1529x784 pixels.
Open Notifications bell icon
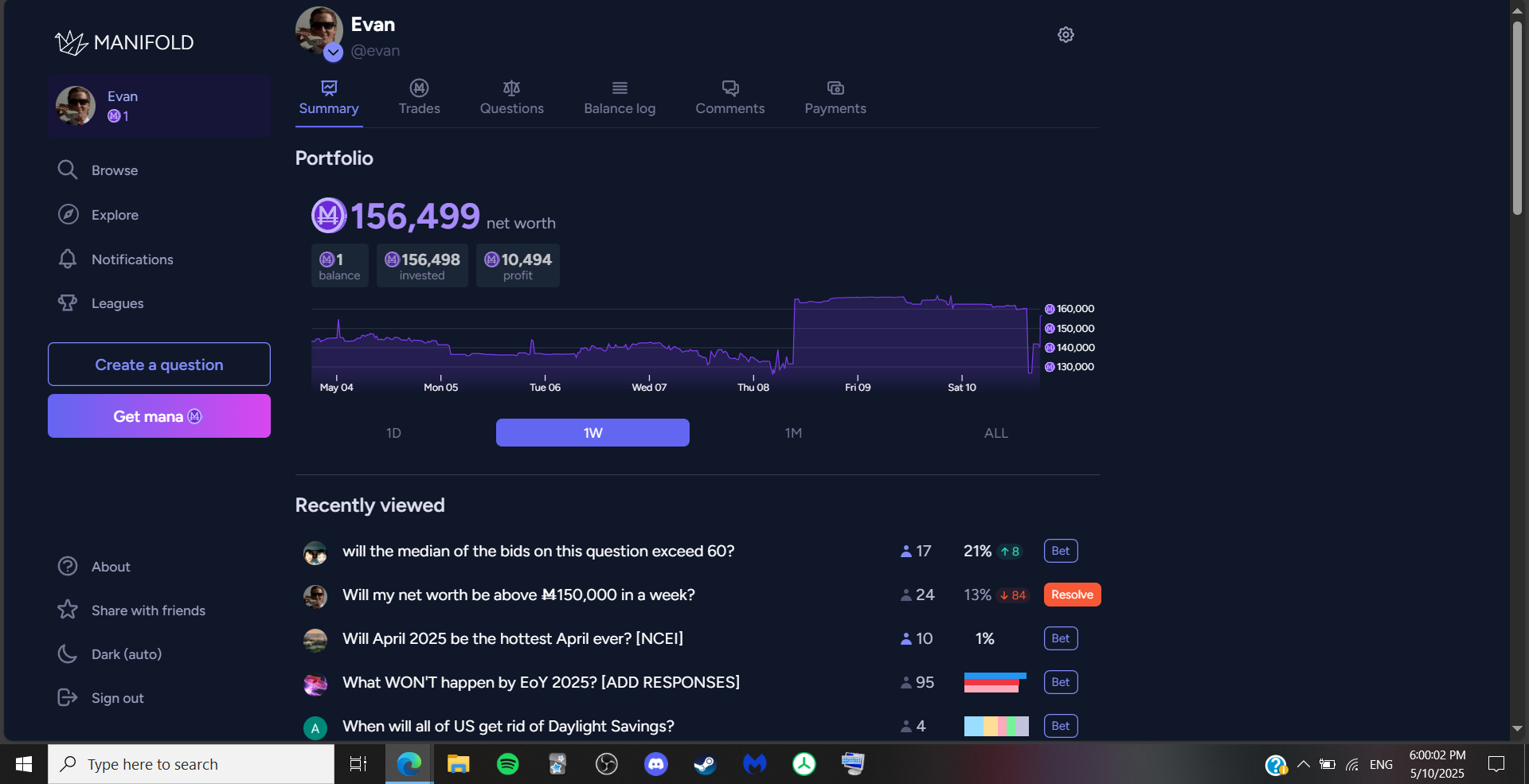(x=68, y=259)
